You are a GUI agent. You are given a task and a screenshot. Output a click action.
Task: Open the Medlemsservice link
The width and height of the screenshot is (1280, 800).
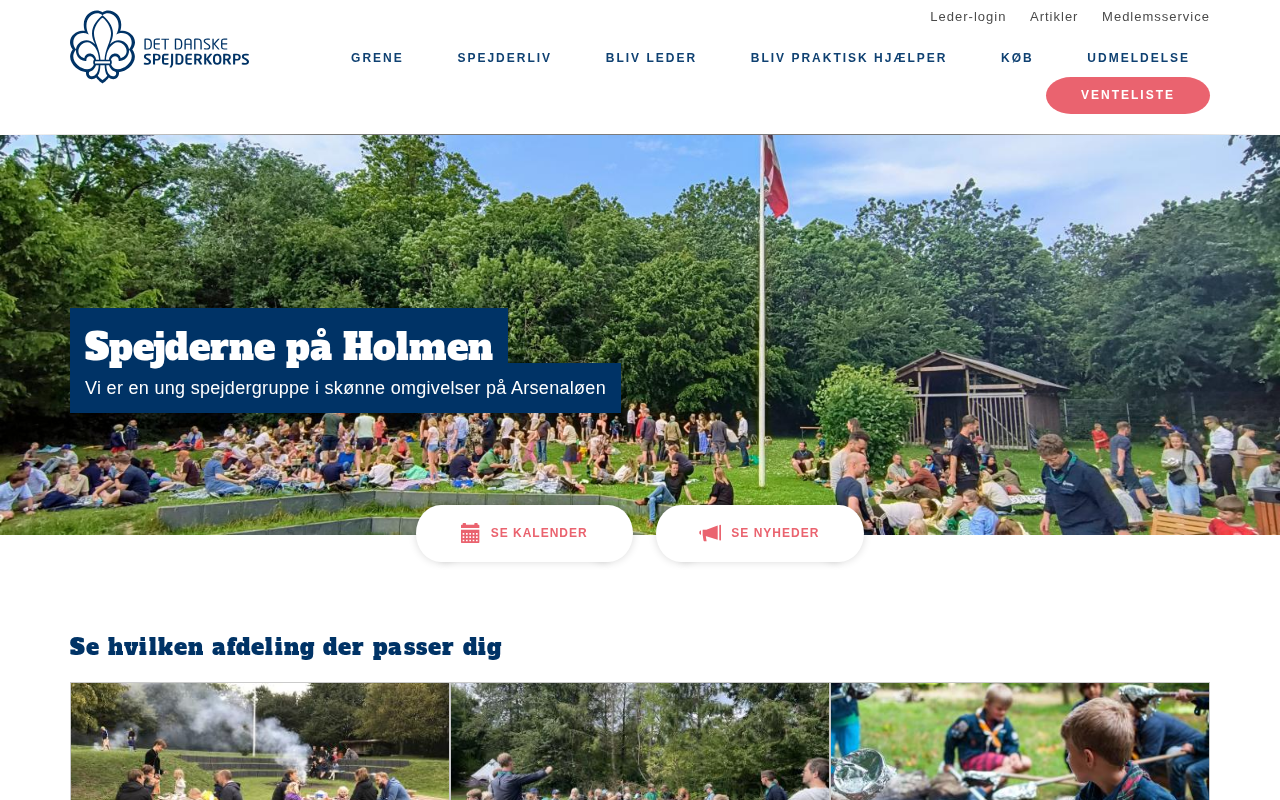(1156, 16)
